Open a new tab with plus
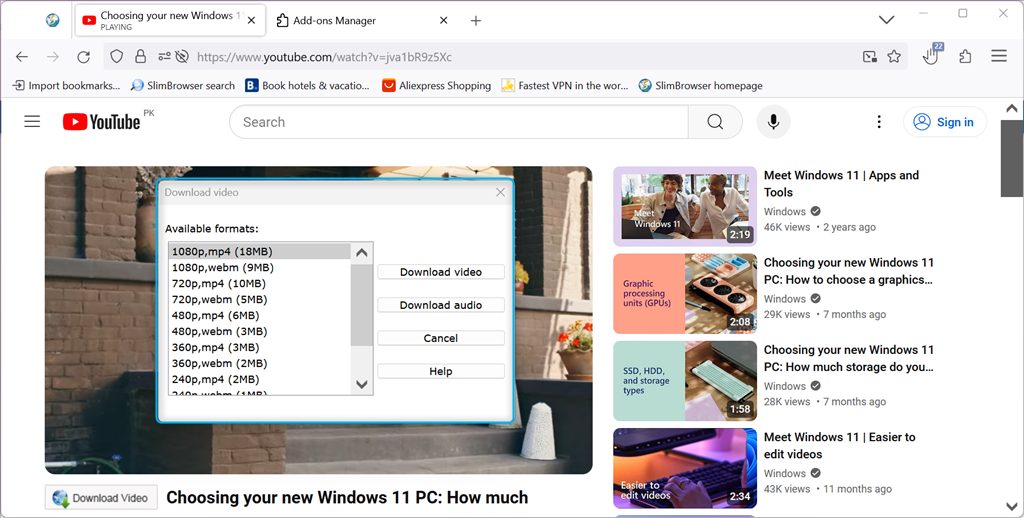1024x518 pixels. point(476,21)
